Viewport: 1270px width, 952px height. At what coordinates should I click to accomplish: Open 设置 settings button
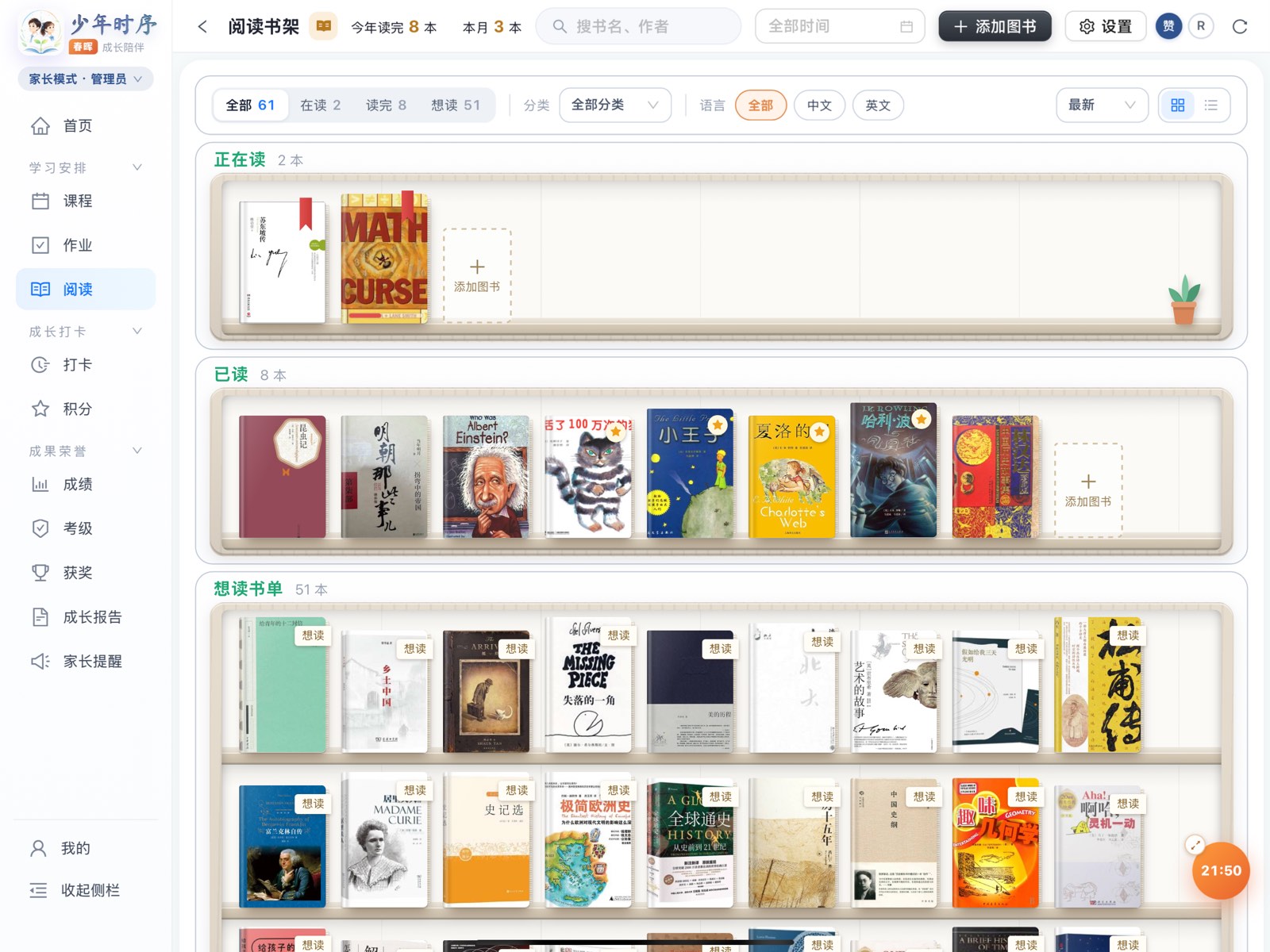[1106, 26]
